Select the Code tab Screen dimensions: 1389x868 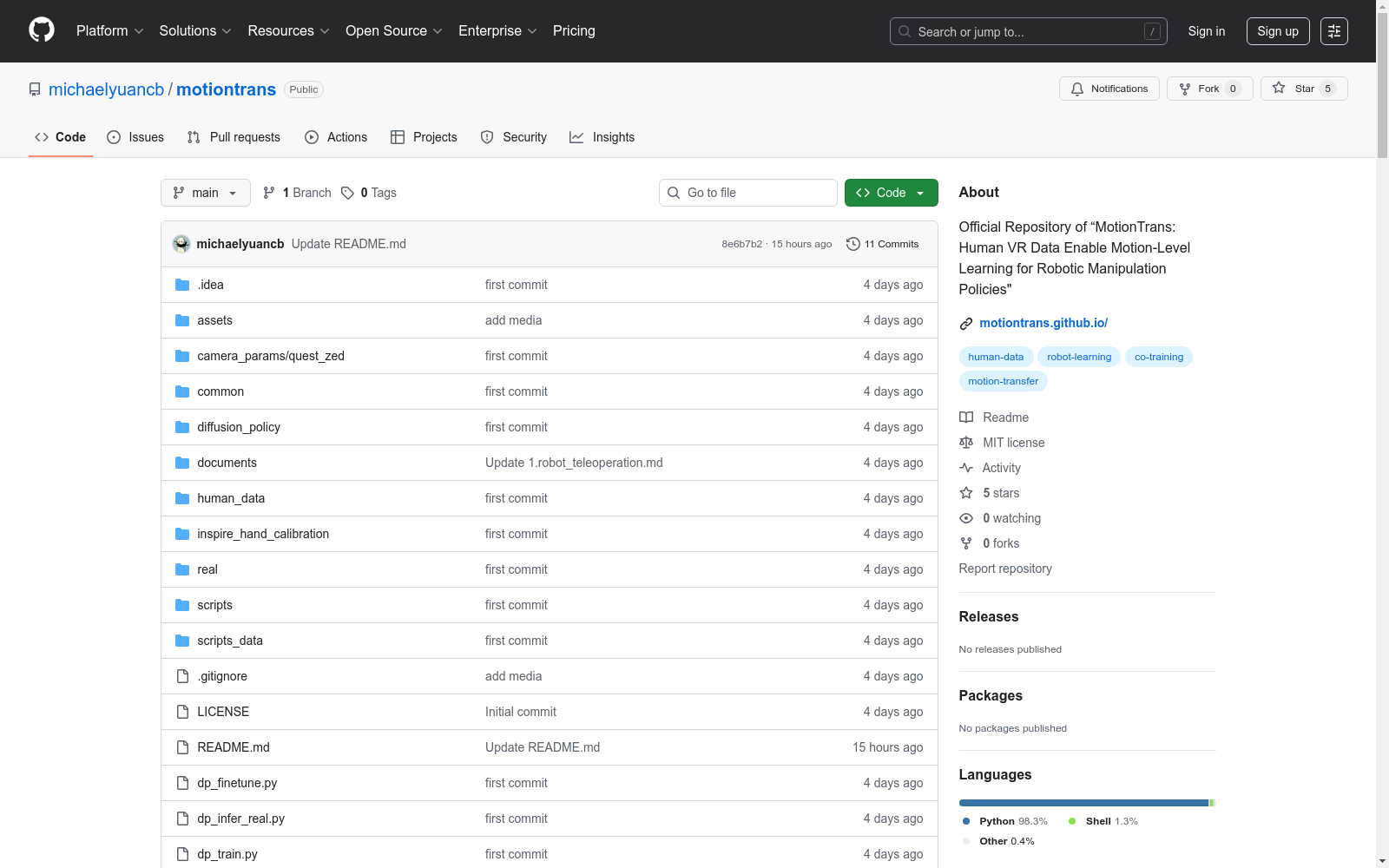[x=61, y=137]
